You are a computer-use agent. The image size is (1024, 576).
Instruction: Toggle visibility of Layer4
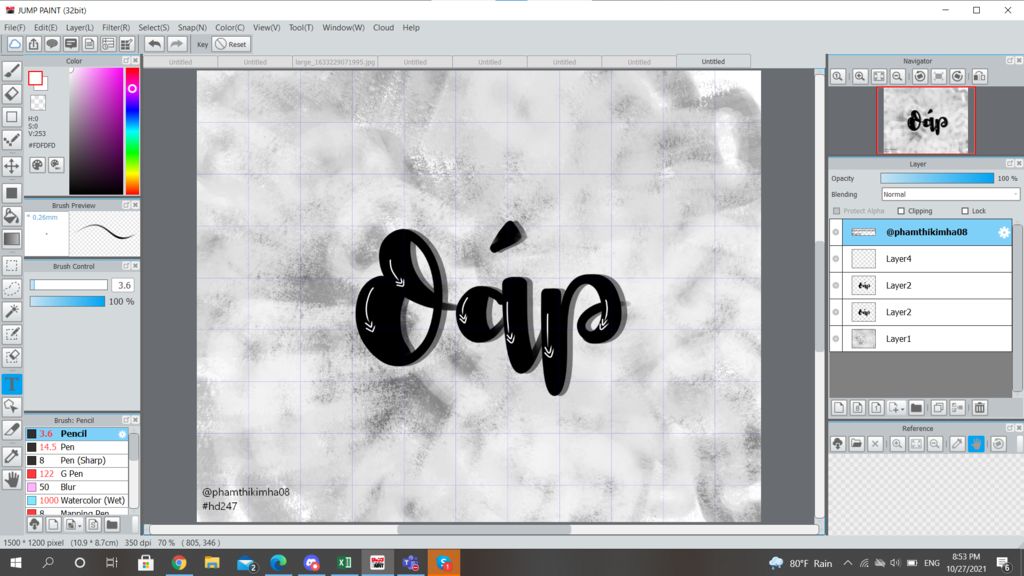pos(836,259)
